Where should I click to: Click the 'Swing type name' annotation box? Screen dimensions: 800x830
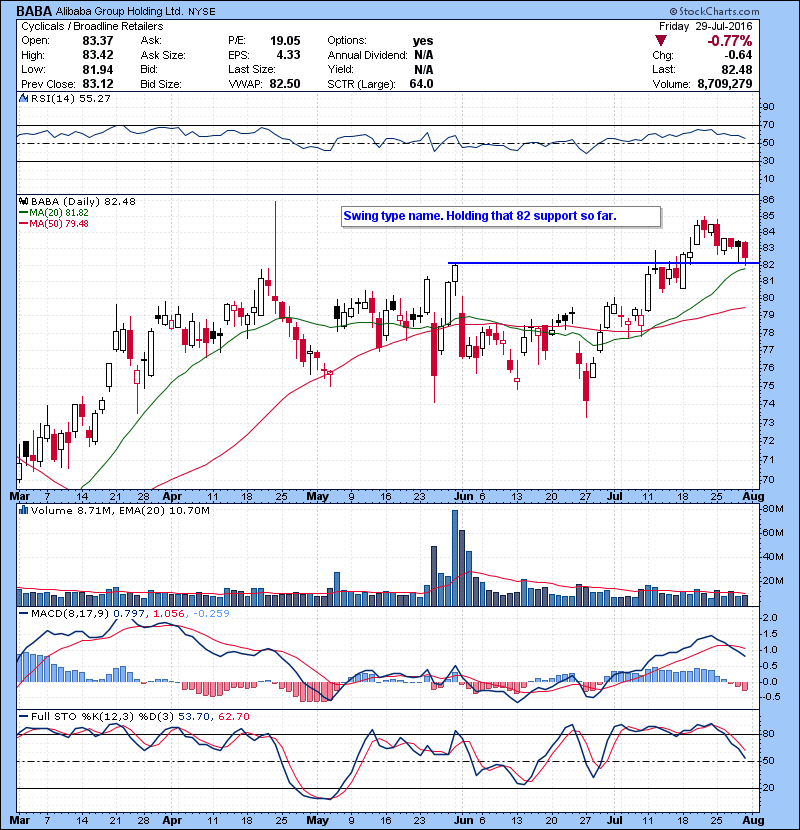501,216
